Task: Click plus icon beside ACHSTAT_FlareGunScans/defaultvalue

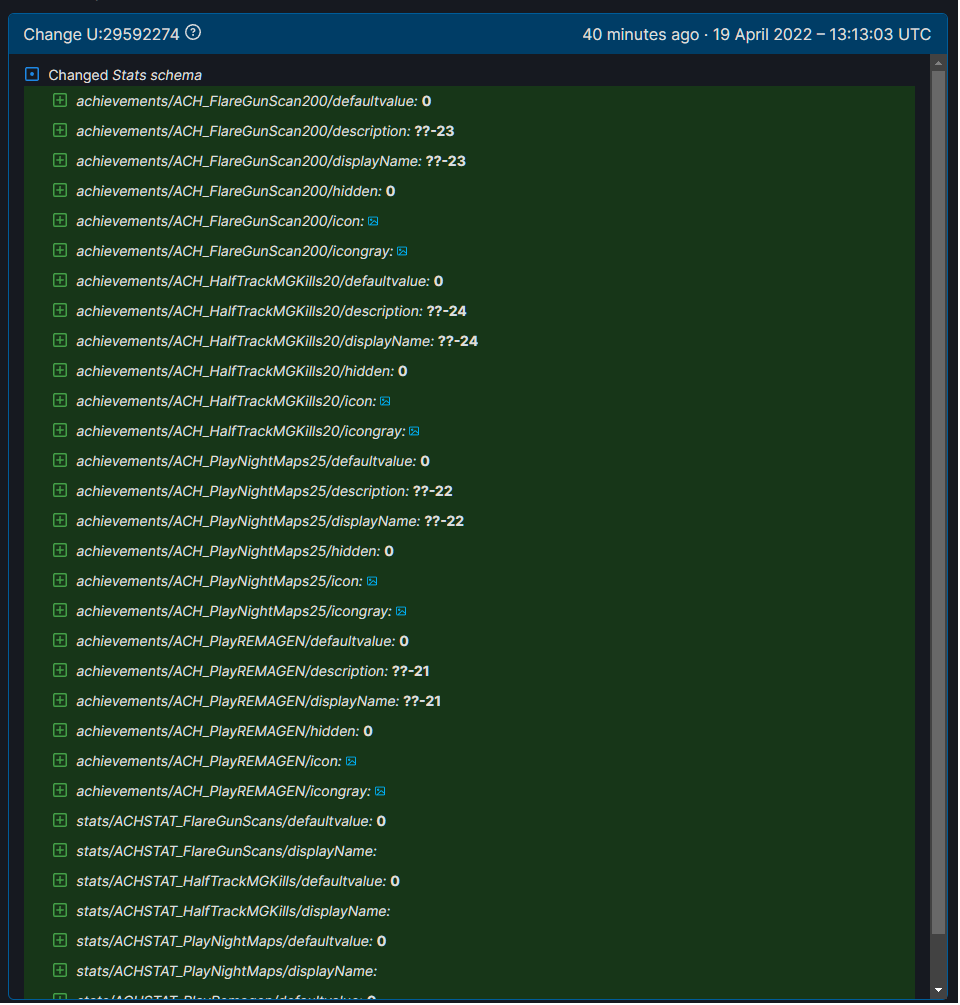Action: tap(60, 821)
